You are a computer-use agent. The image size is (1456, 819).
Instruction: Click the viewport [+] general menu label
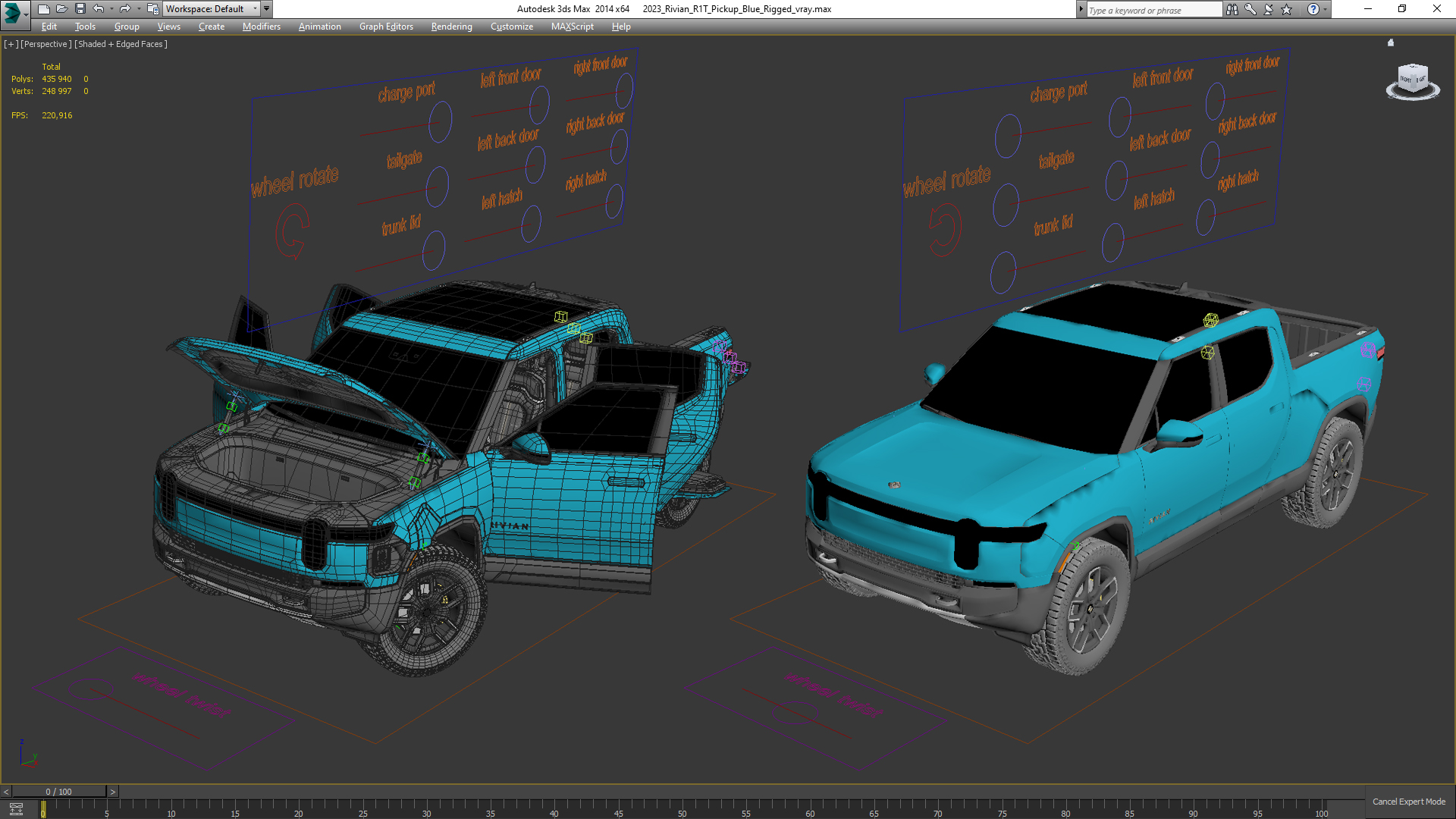pyautogui.click(x=11, y=44)
